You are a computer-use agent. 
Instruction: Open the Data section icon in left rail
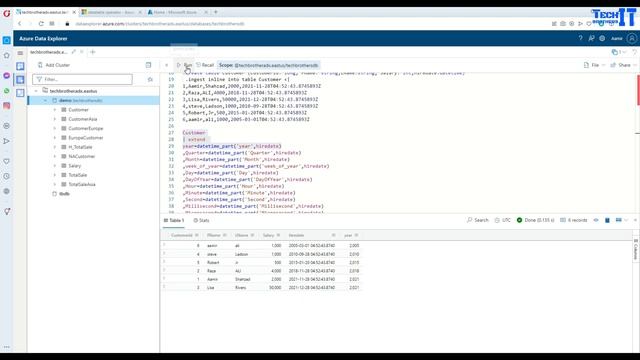click(x=20, y=66)
